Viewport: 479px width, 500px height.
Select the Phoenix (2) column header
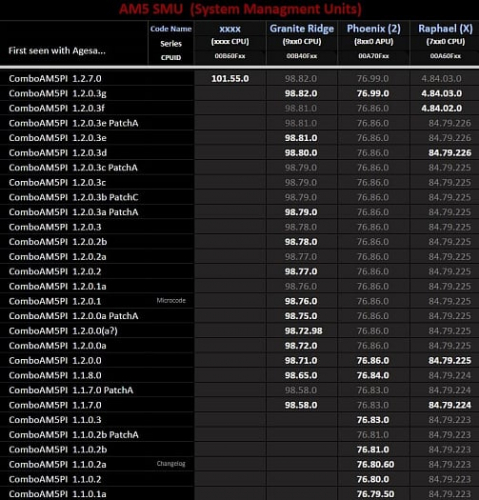[x=374, y=29]
